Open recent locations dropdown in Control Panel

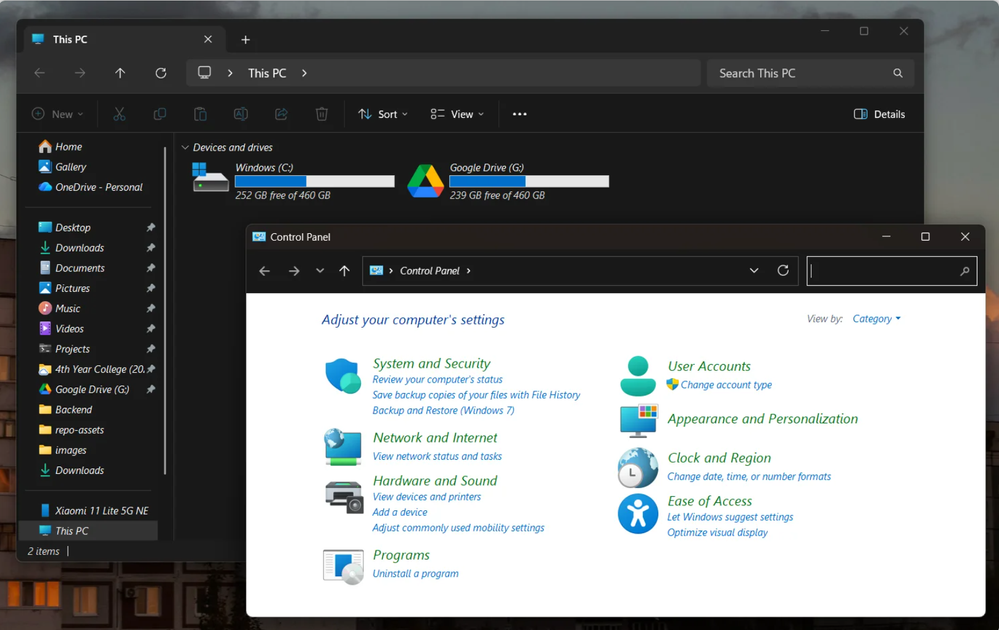pyautogui.click(x=320, y=271)
